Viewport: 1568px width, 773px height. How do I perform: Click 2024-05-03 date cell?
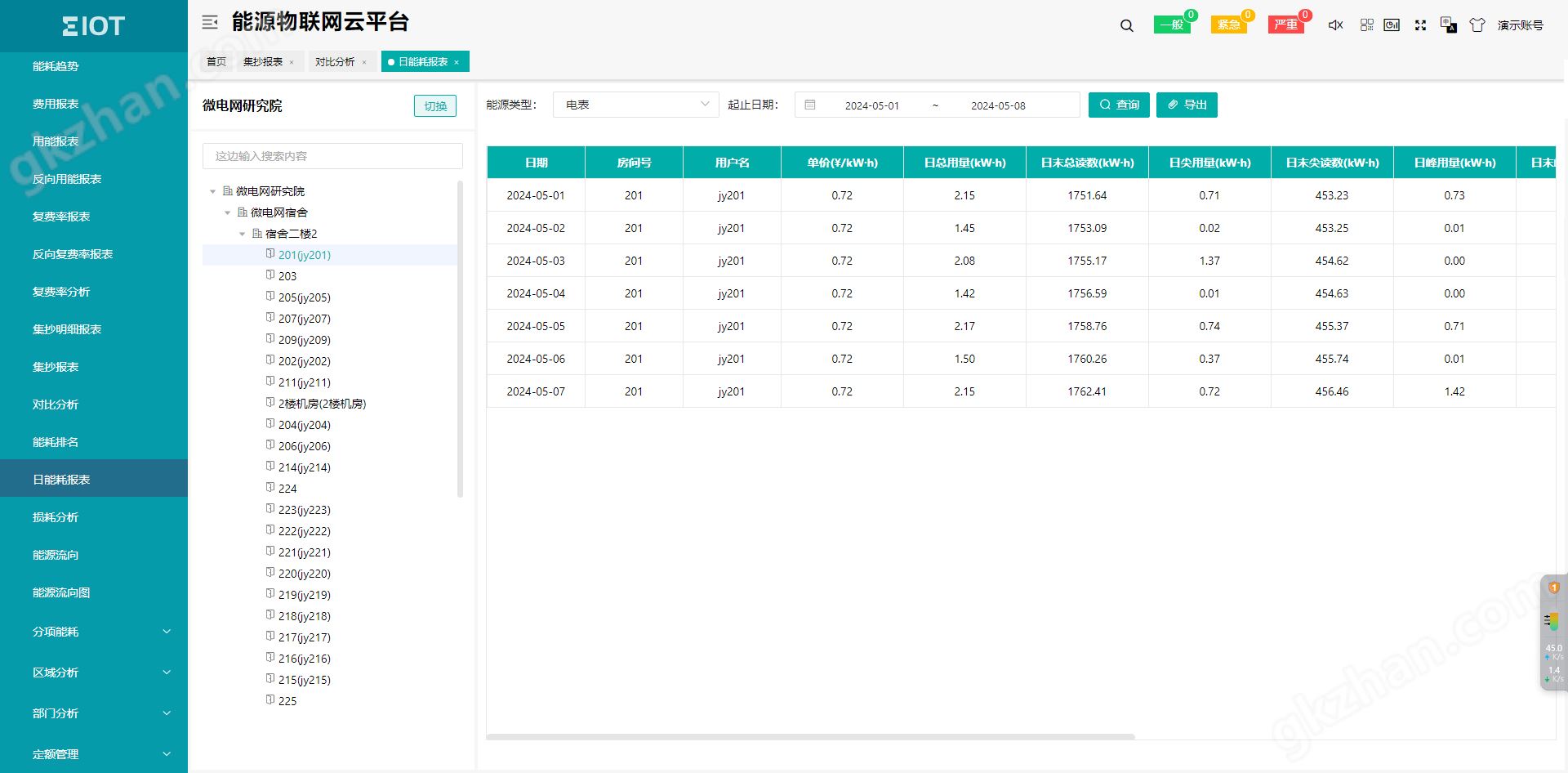pos(536,261)
